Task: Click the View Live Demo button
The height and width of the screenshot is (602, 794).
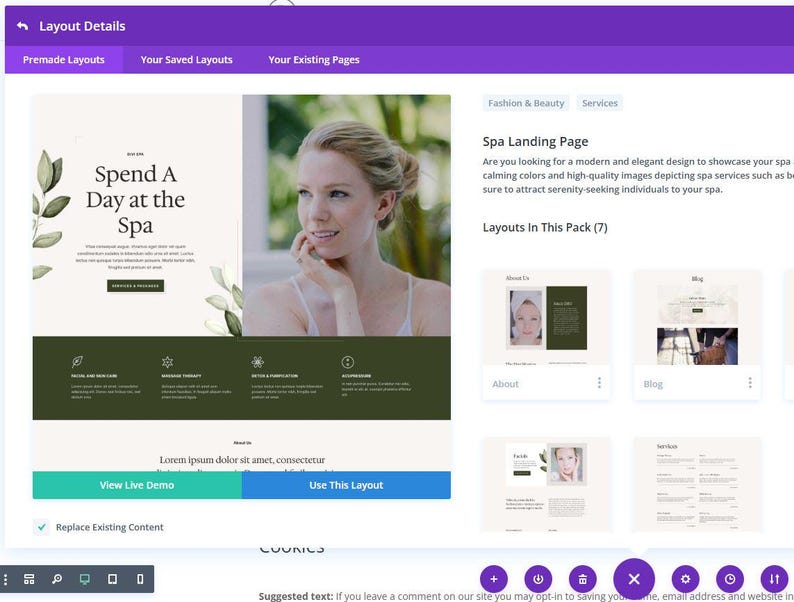Action: point(137,485)
